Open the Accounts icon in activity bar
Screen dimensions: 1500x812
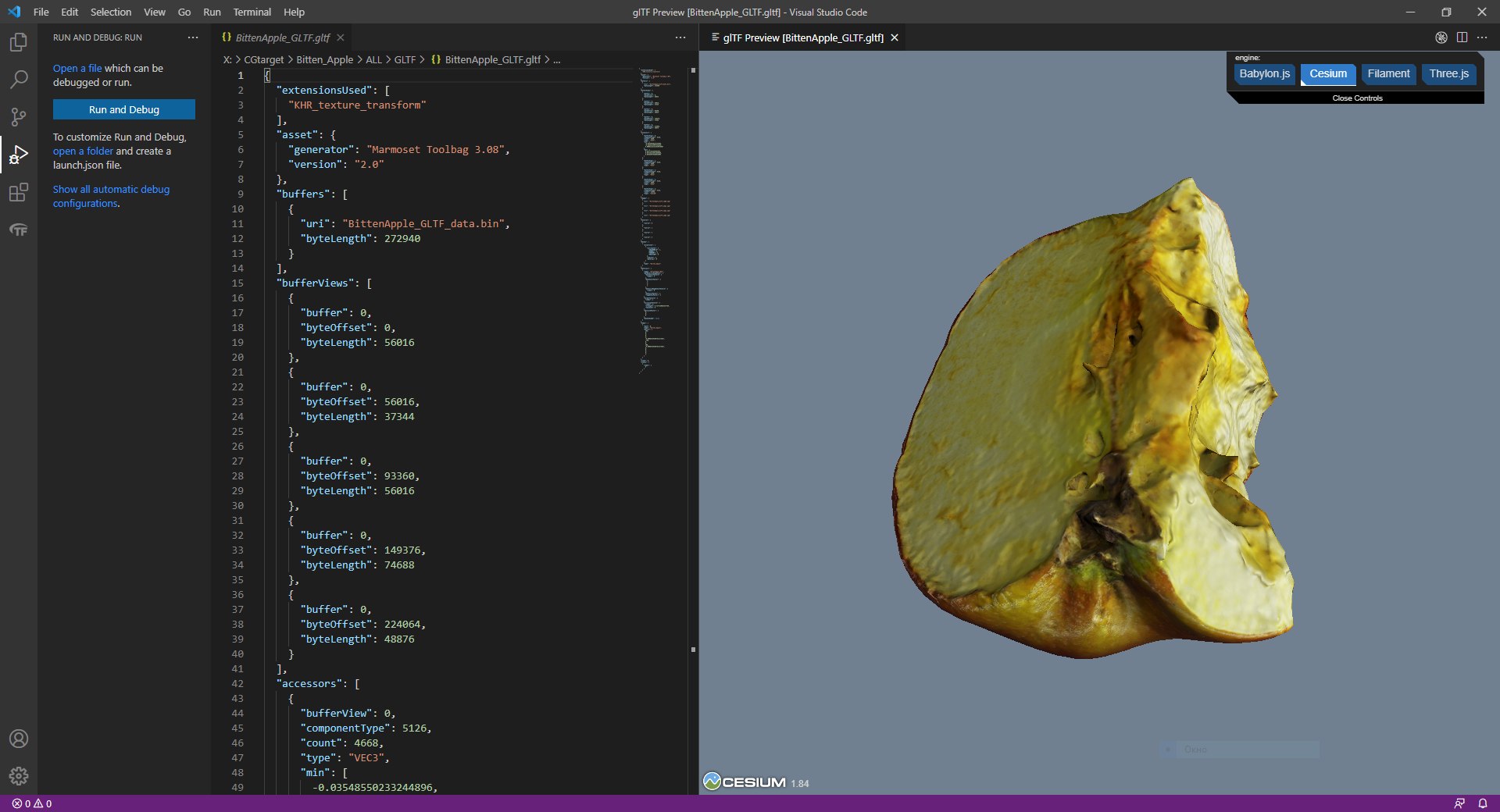19,739
